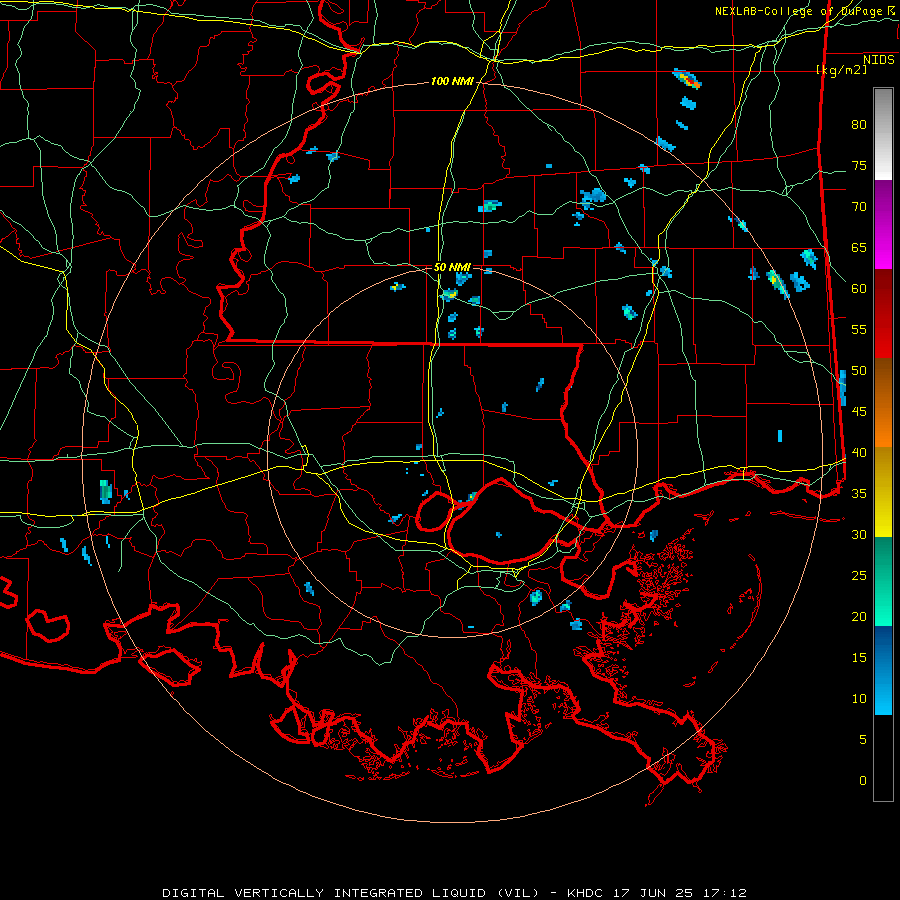This screenshot has width=900, height=900.
Task: Click the 100 NMI range ring label
Action: click(x=452, y=82)
